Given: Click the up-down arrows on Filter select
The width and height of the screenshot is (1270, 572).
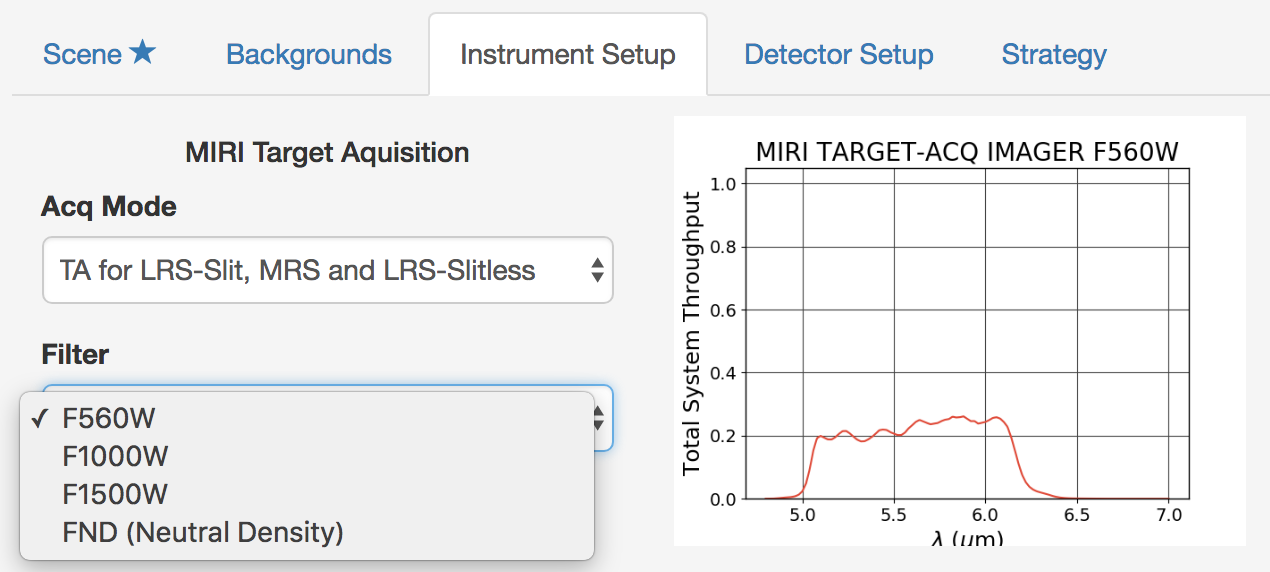Looking at the screenshot, I should click(x=598, y=417).
